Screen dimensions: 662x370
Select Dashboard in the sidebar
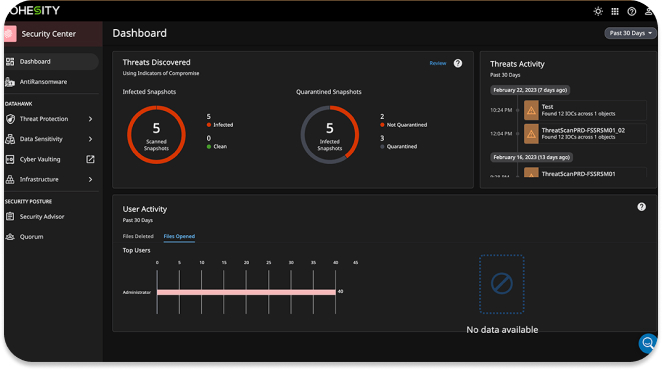pos(52,62)
